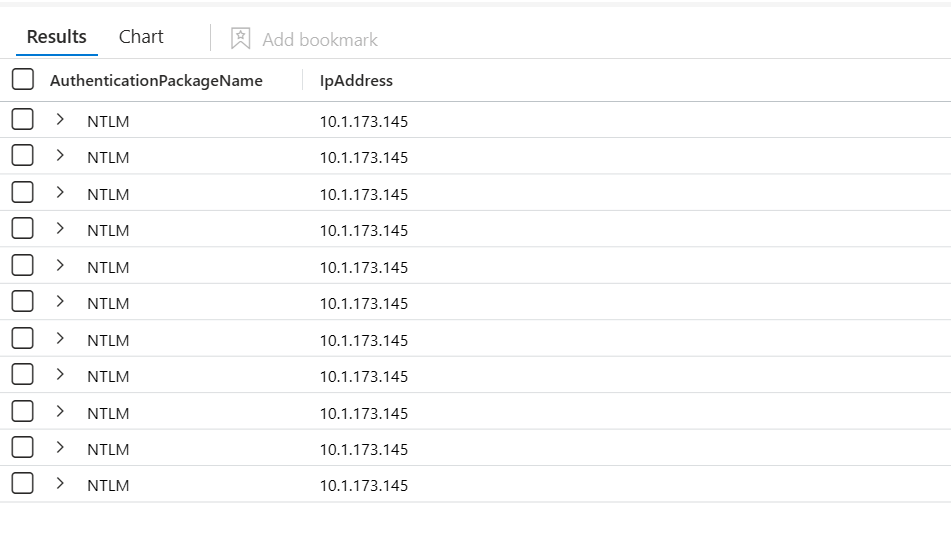Screen dimensions: 951x552
Task: Tick the third row's checkbox
Action: coord(23,193)
